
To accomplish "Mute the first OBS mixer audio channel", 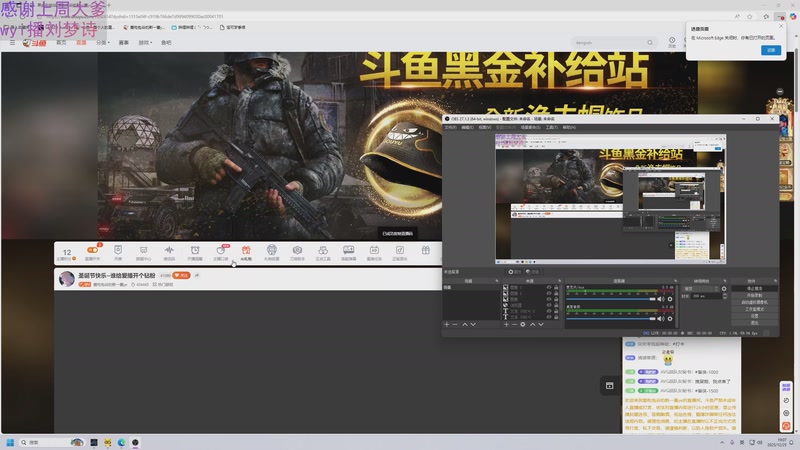I will click(661, 299).
